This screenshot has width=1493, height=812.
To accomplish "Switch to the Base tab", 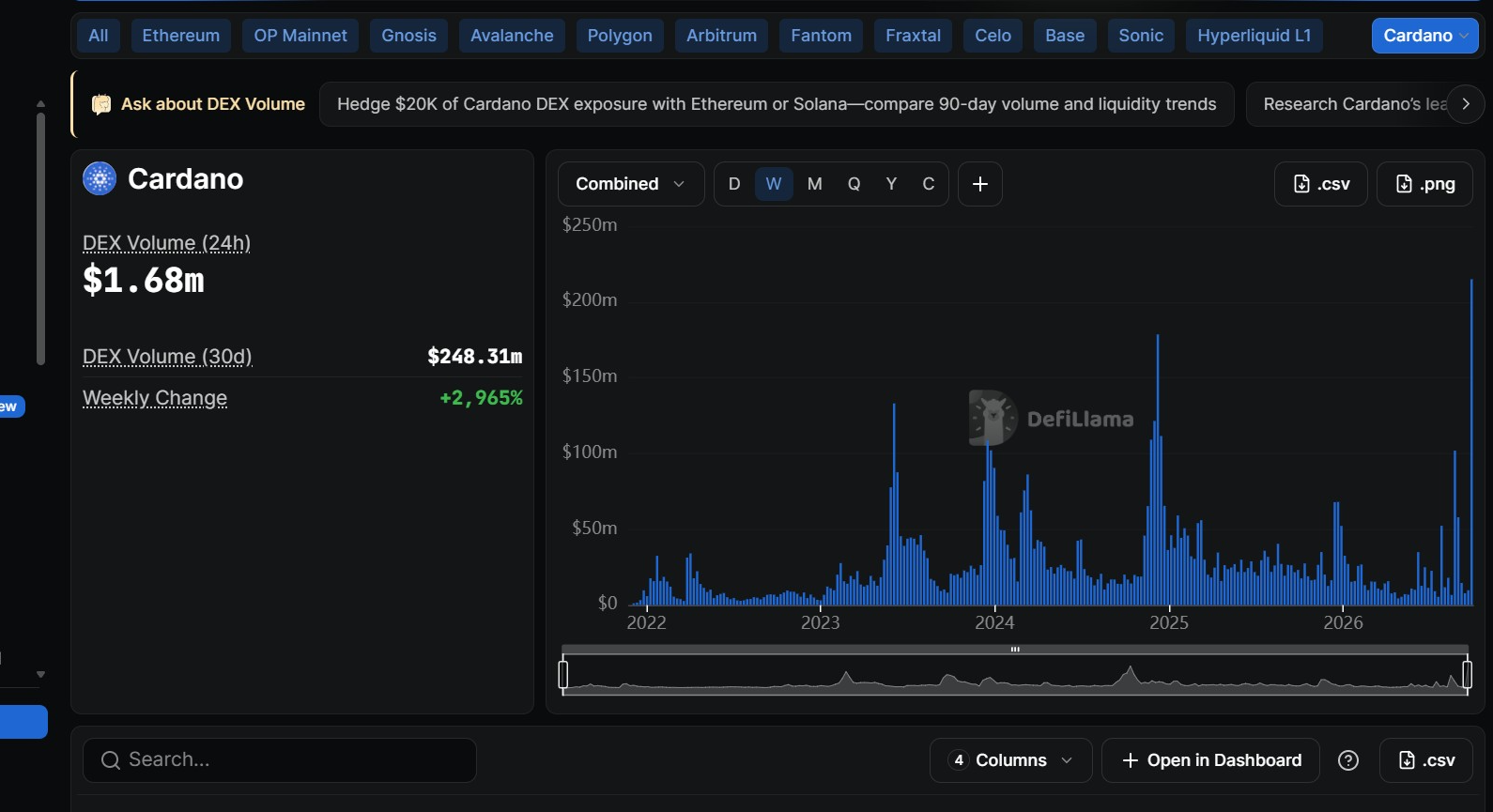I will 1065,36.
